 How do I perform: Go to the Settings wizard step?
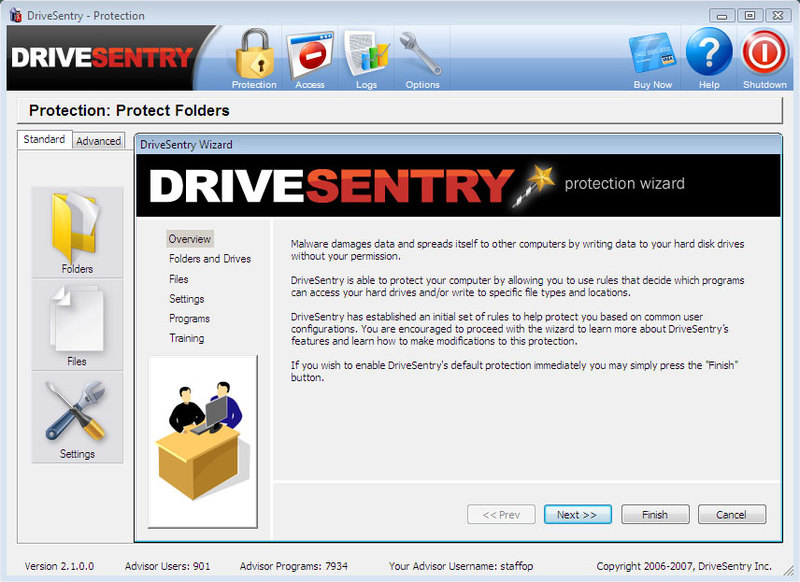tap(186, 299)
